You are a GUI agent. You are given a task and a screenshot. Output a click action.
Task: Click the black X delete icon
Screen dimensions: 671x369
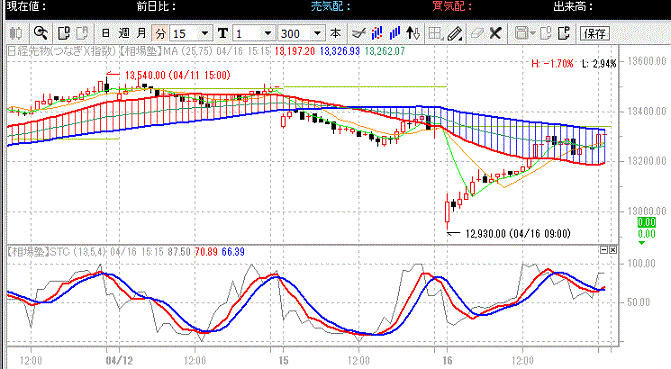pos(496,33)
